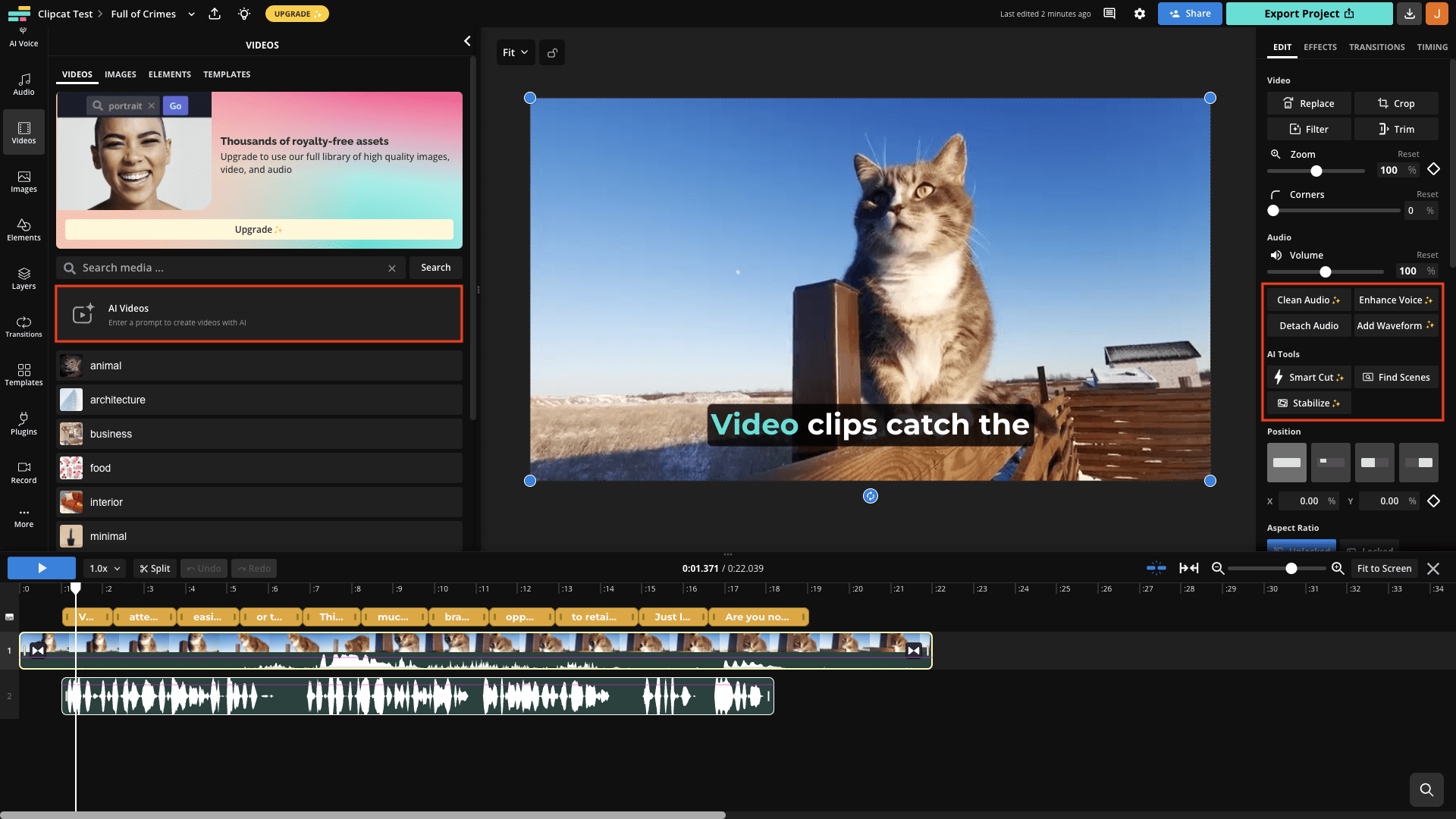Image resolution: width=1456 pixels, height=819 pixels.
Task: Switch to the Elements media tab
Action: (x=169, y=74)
